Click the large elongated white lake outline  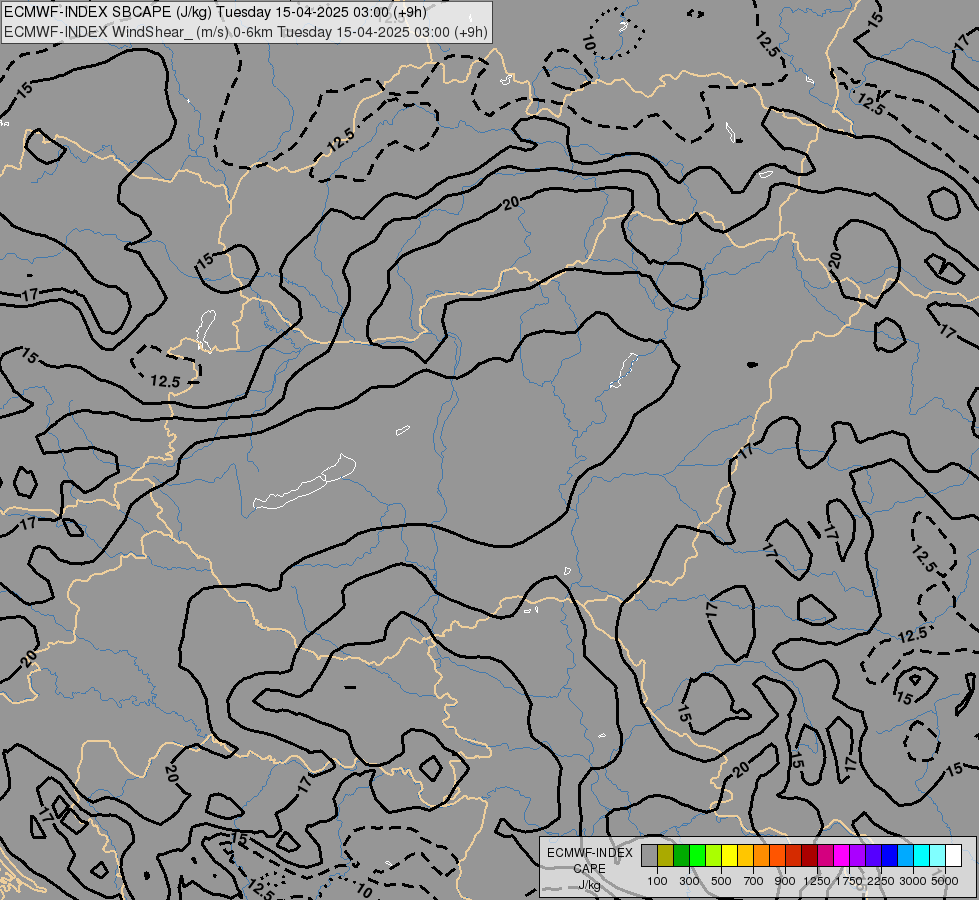click(305, 482)
